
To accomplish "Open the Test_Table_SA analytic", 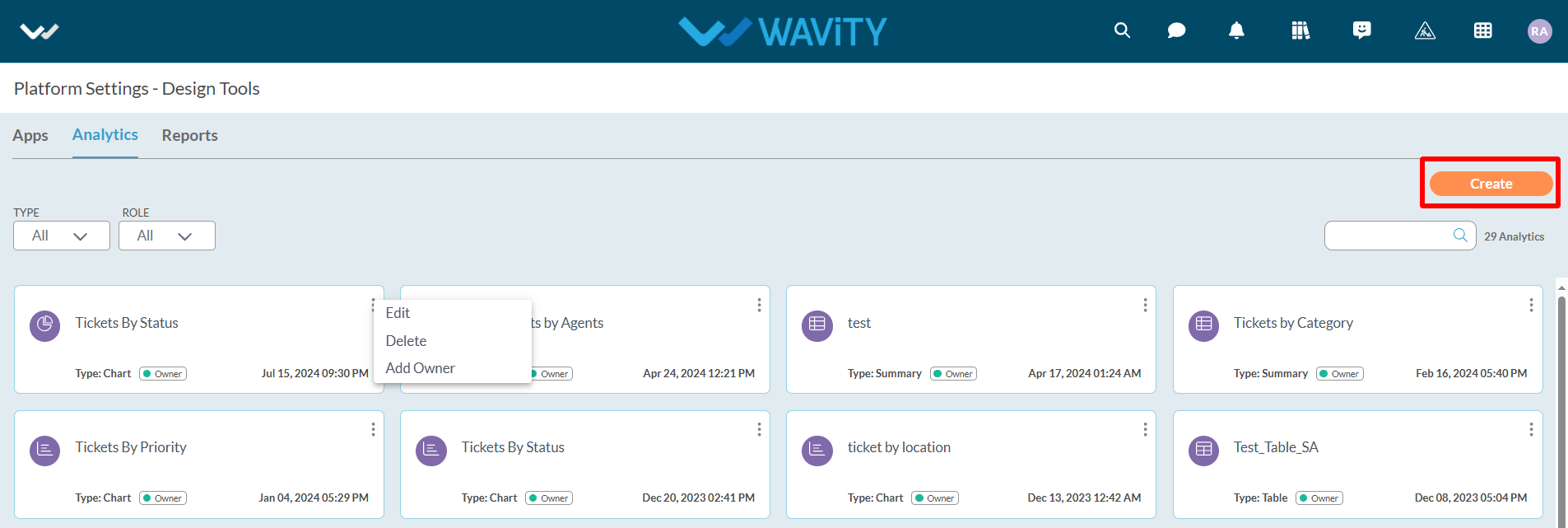I will point(1276,447).
